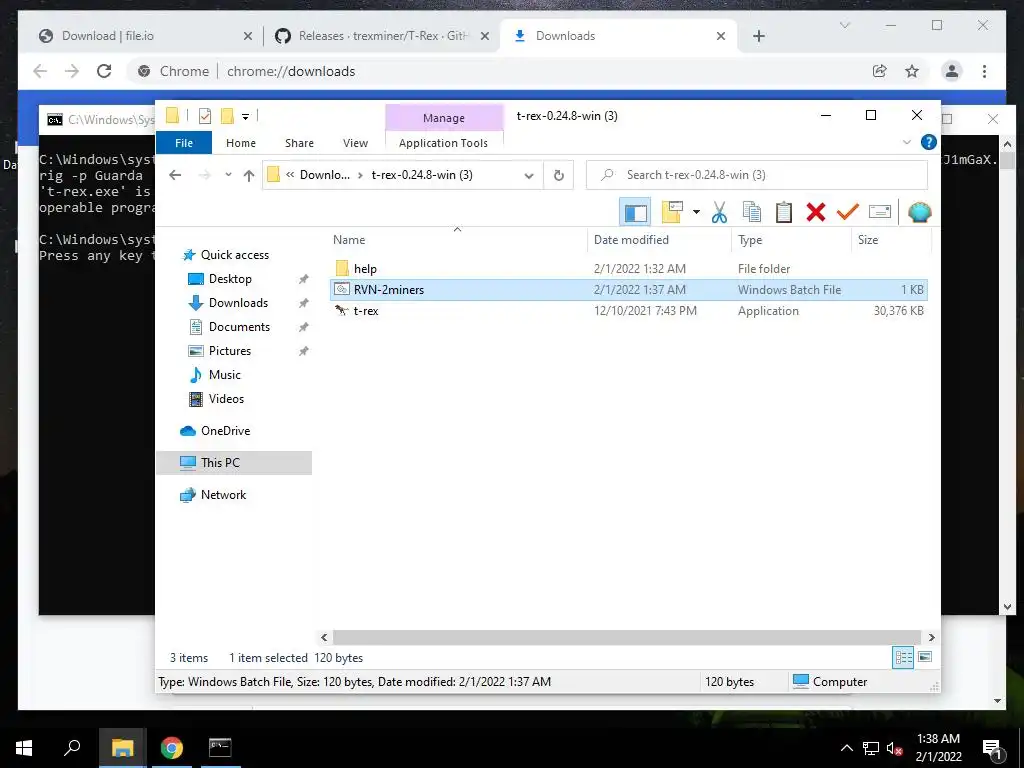Click the search t-rex-0.24.8-win (3) box

[x=757, y=175]
